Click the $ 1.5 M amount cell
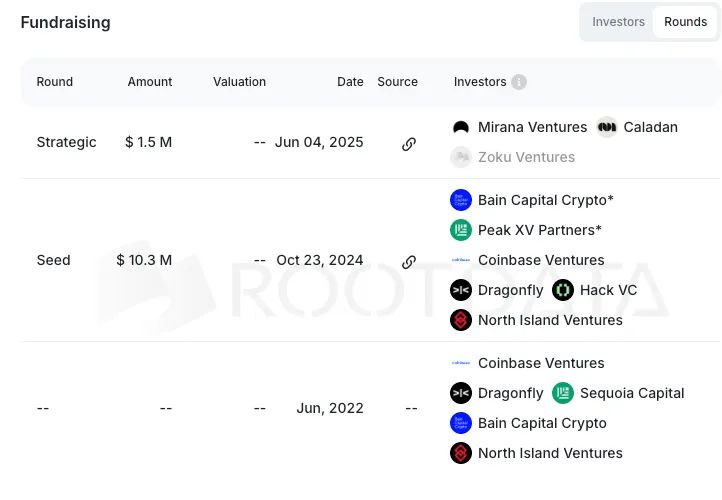Viewport: 722px width, 500px height. pyautogui.click(x=148, y=142)
